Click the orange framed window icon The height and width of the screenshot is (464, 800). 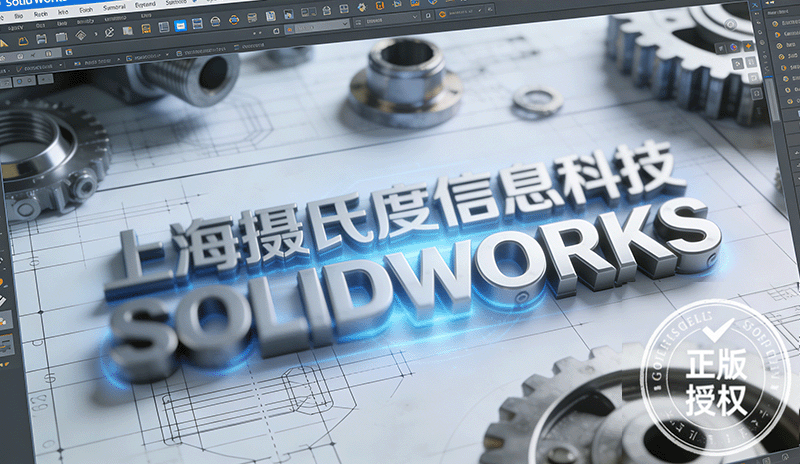pyautogui.click(x=146, y=29)
